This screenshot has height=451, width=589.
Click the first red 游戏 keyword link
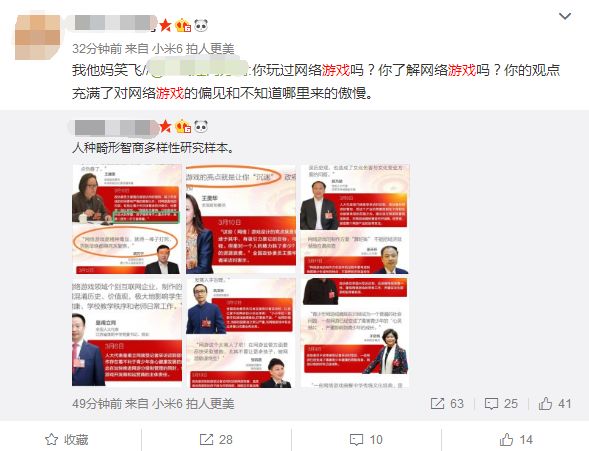(x=335, y=70)
